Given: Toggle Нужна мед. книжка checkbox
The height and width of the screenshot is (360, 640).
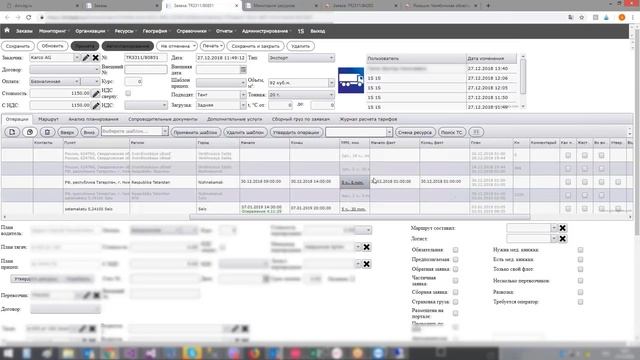Looking at the screenshot, I should coord(580,250).
